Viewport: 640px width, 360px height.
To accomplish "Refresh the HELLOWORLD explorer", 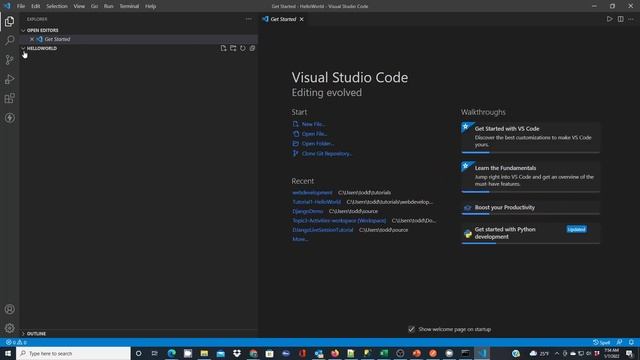I will [x=243, y=48].
